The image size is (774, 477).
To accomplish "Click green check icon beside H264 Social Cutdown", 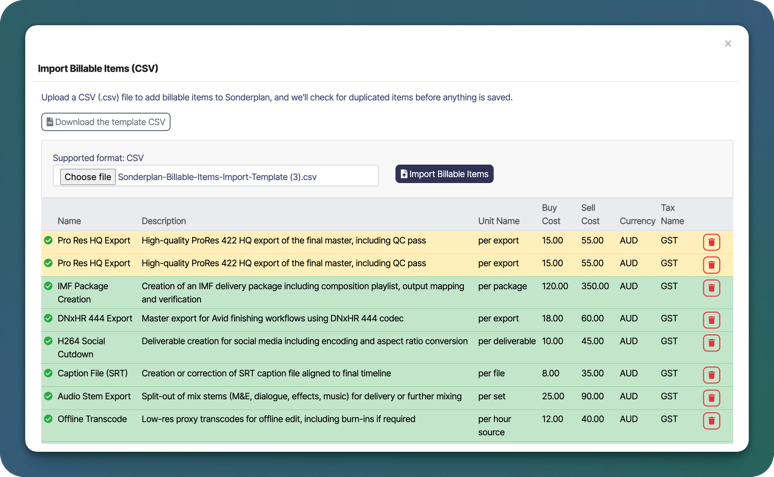I will (x=48, y=341).
